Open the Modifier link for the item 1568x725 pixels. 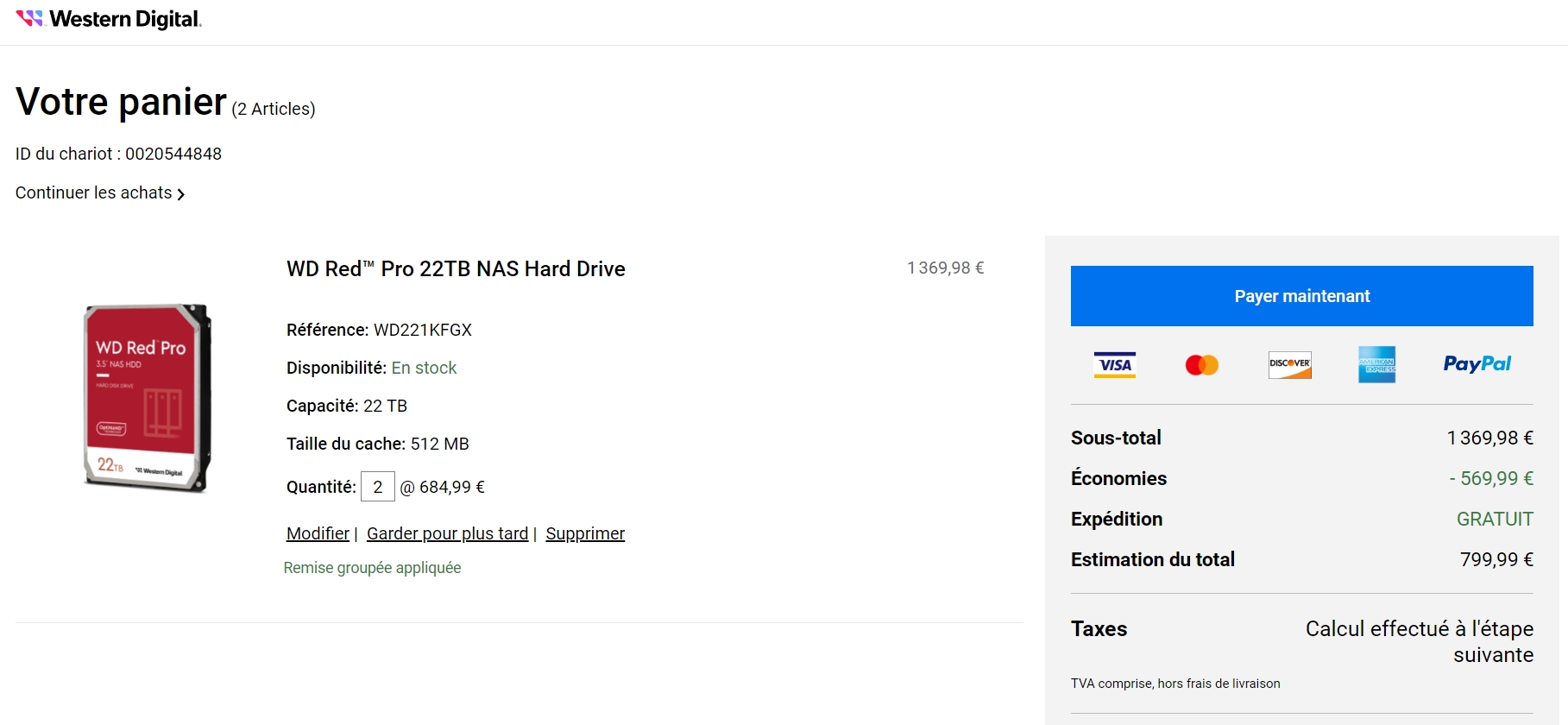(x=318, y=533)
